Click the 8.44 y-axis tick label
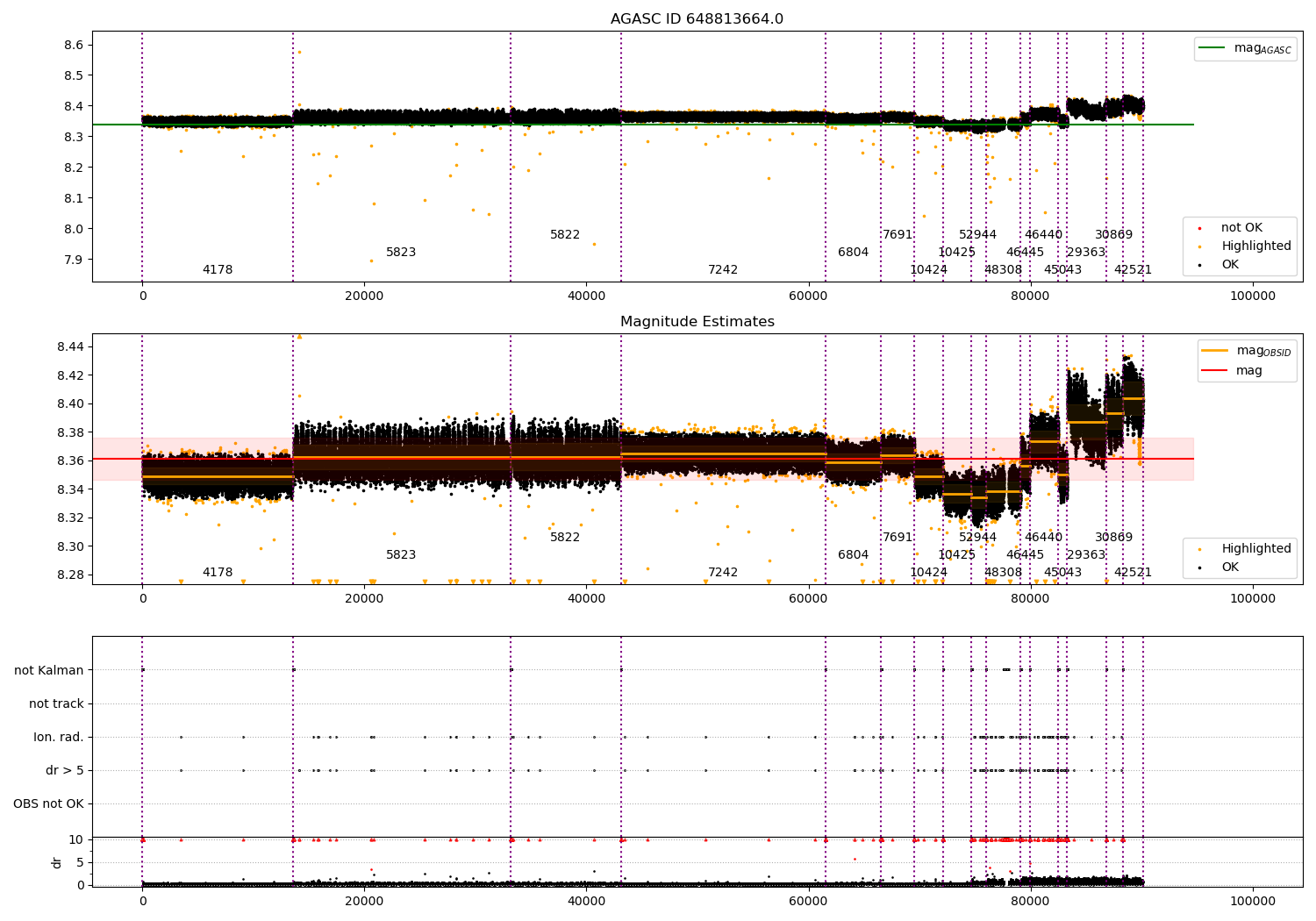The width and height of the screenshot is (1316, 921). click(72, 347)
